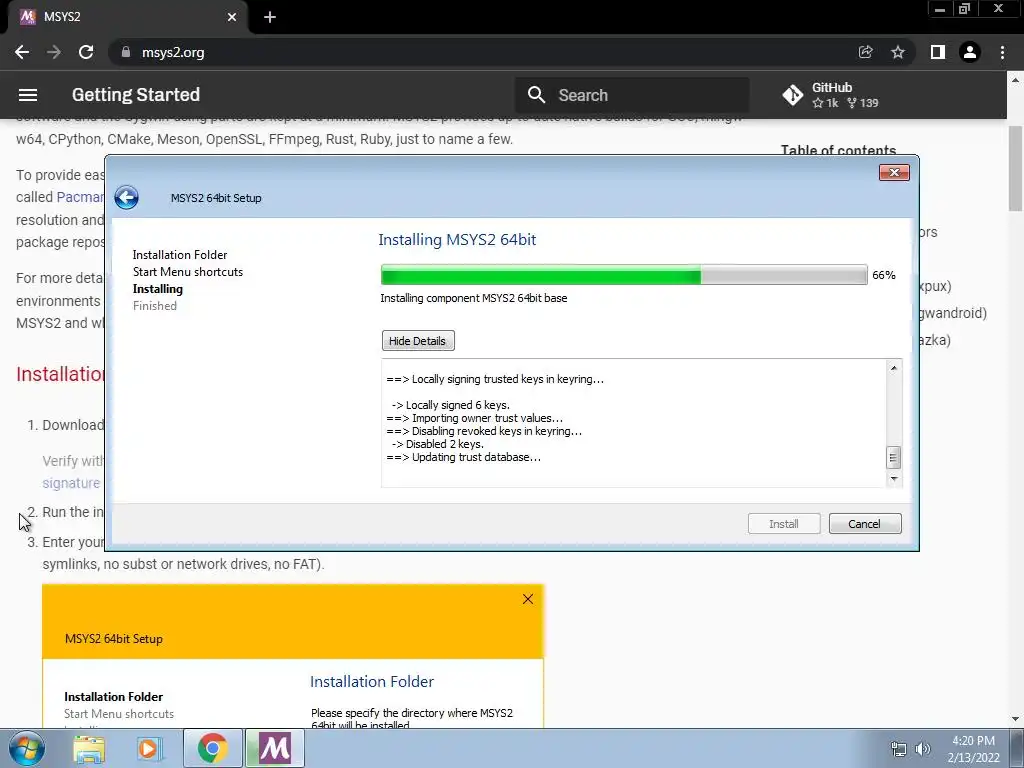Click the details log scrollbar thumb
The width and height of the screenshot is (1024, 768).
coord(893,457)
